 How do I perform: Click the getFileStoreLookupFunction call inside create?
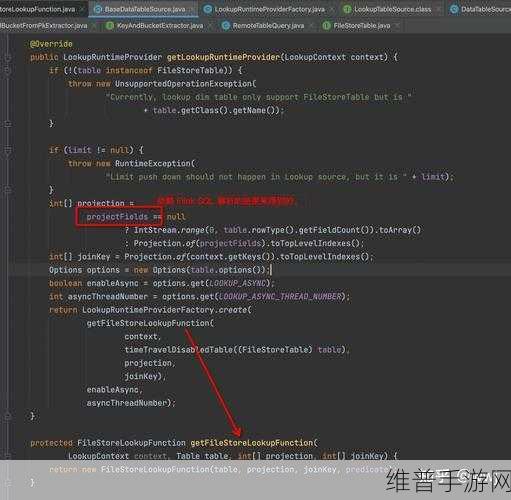click(148, 323)
